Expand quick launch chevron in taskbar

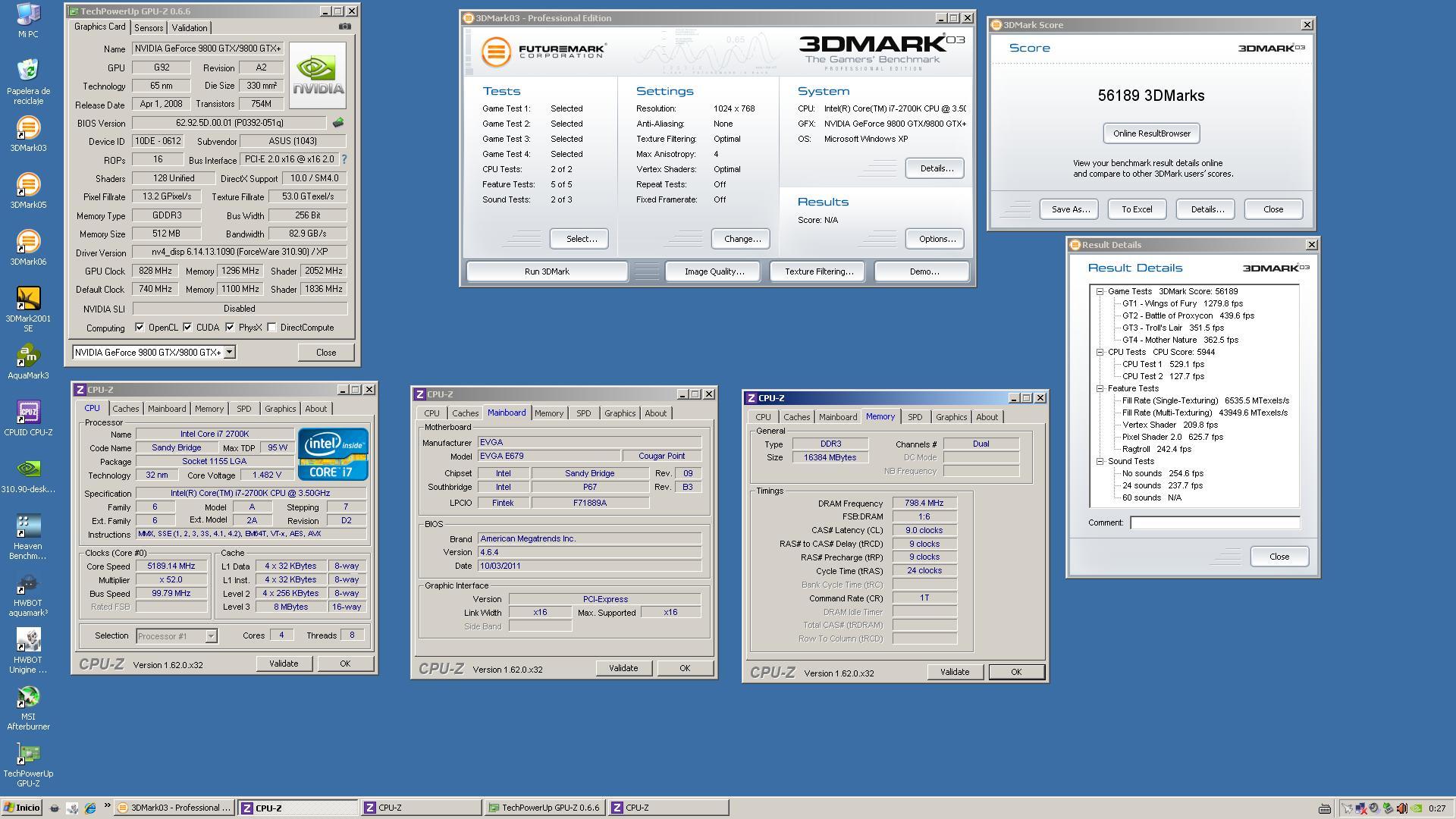coord(107,806)
